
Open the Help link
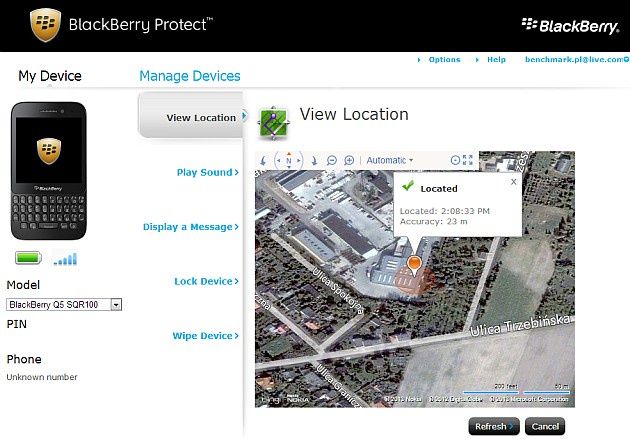coord(496,59)
